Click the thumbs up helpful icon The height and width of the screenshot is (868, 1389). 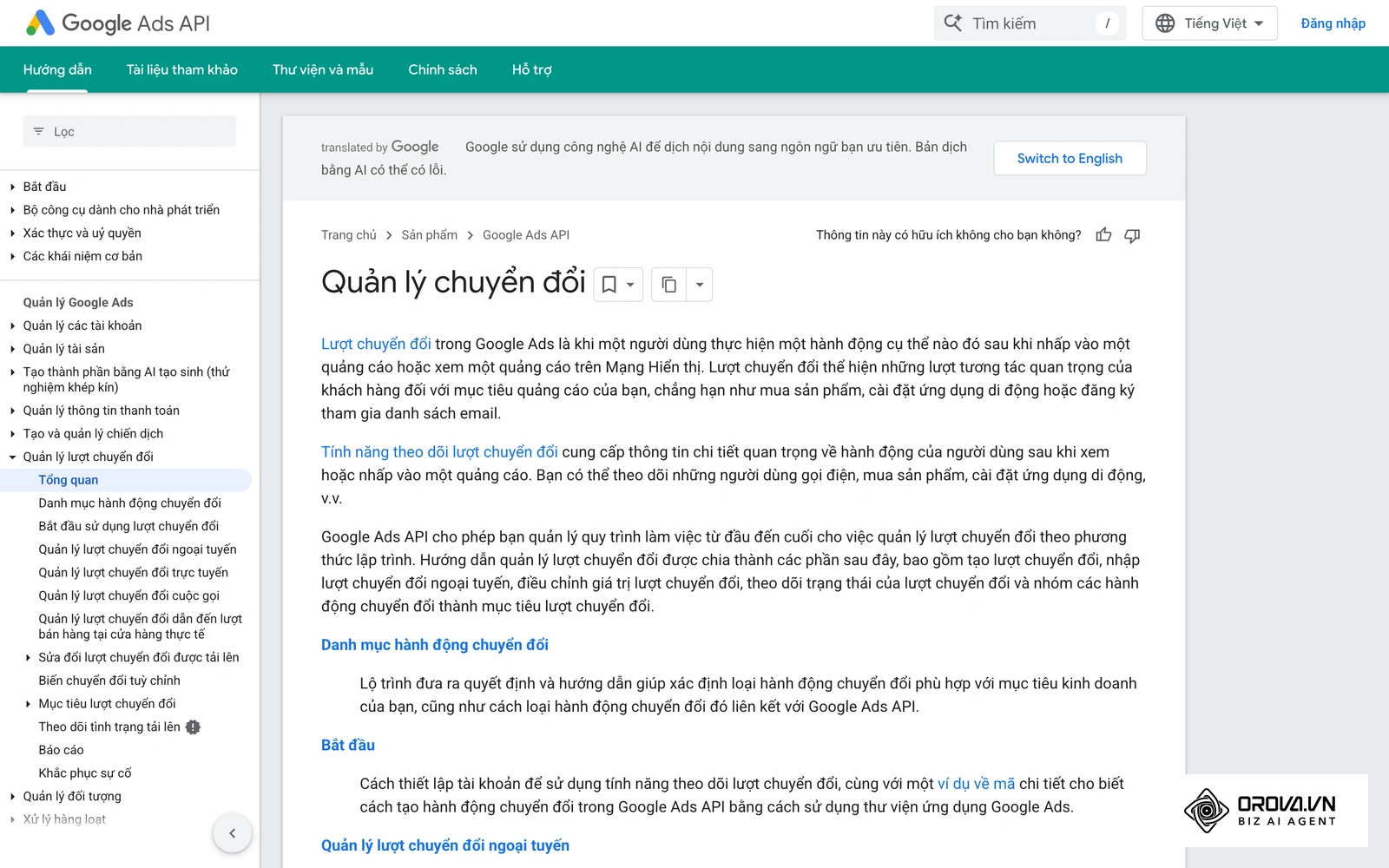pyautogui.click(x=1103, y=235)
